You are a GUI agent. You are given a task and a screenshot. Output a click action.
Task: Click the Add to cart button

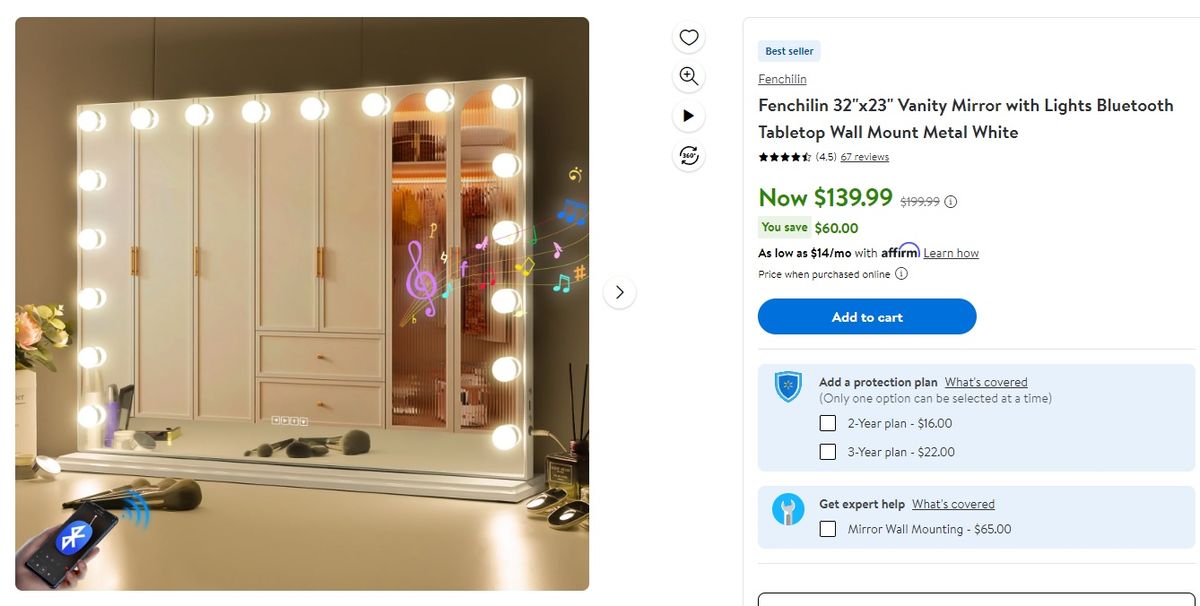tap(866, 316)
